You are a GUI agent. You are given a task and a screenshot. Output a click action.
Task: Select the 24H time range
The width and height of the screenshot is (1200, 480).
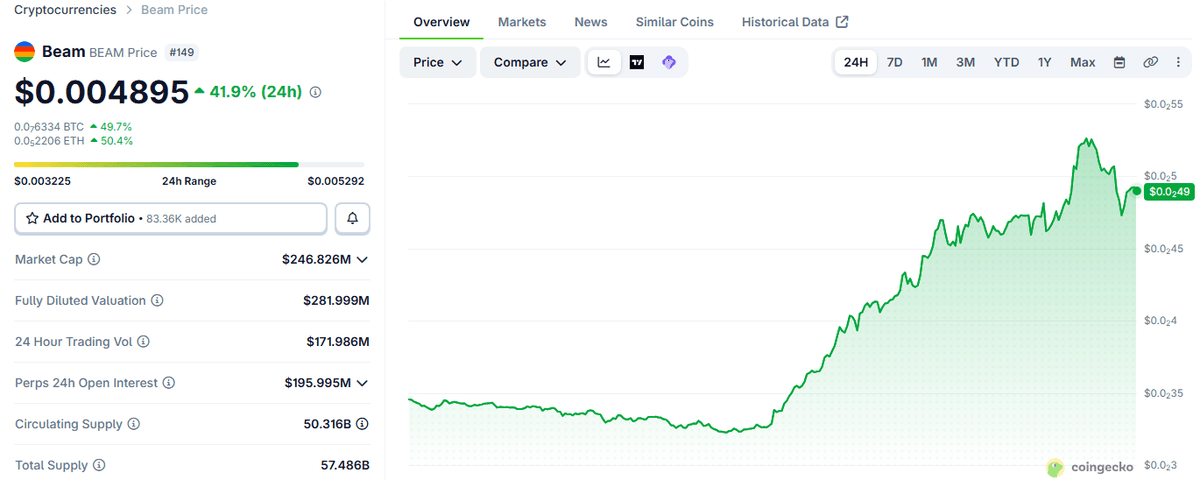(x=856, y=62)
